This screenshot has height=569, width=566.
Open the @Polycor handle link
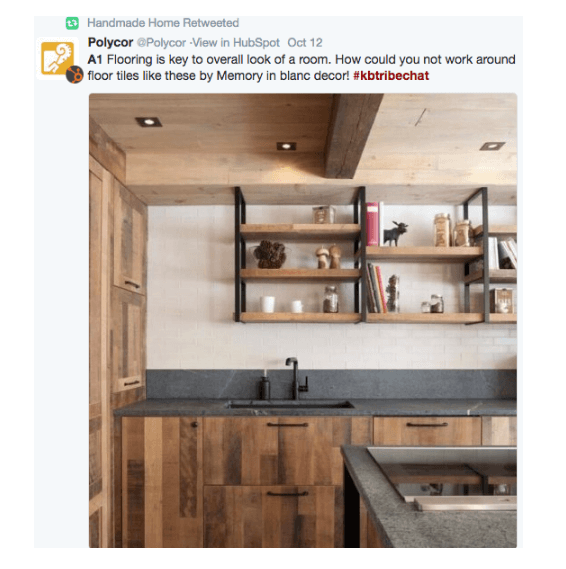pyautogui.click(x=161, y=43)
